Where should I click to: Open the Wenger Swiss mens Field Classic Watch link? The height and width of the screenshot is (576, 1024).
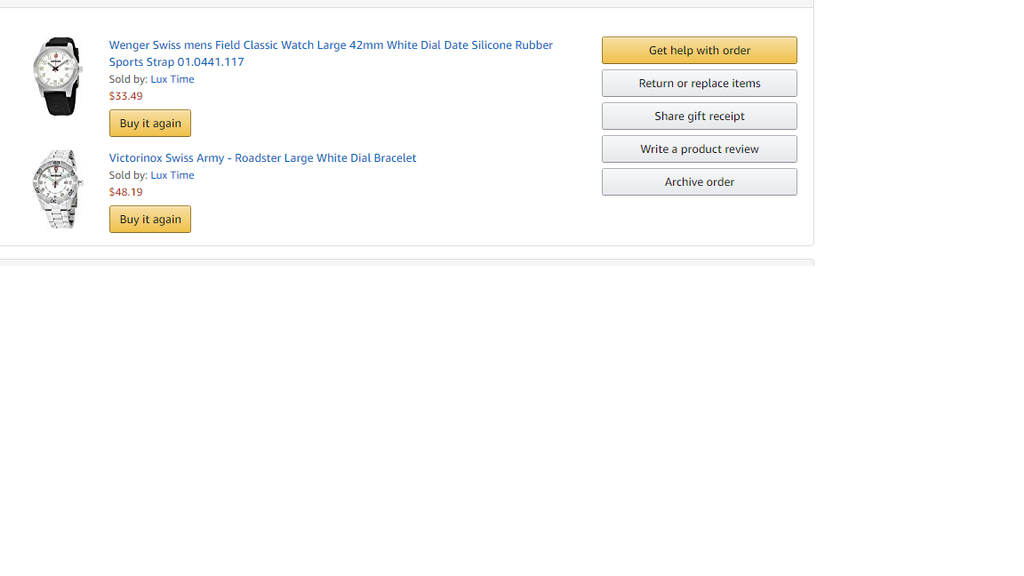[x=330, y=45]
